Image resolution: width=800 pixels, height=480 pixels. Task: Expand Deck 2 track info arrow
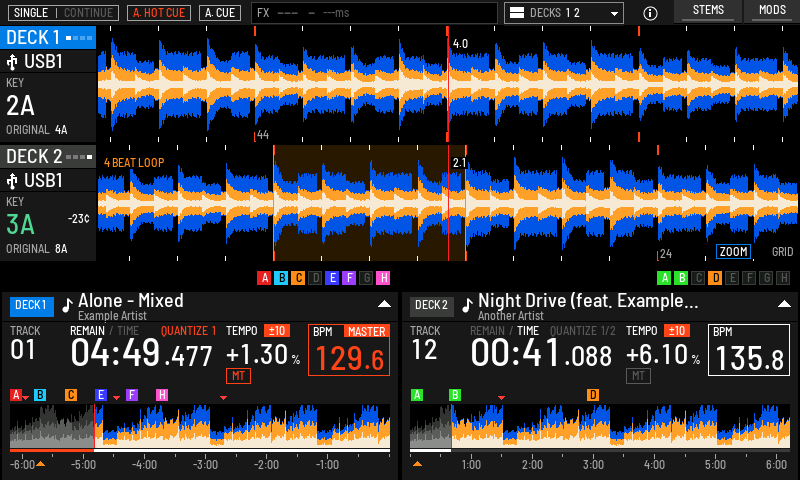784,304
